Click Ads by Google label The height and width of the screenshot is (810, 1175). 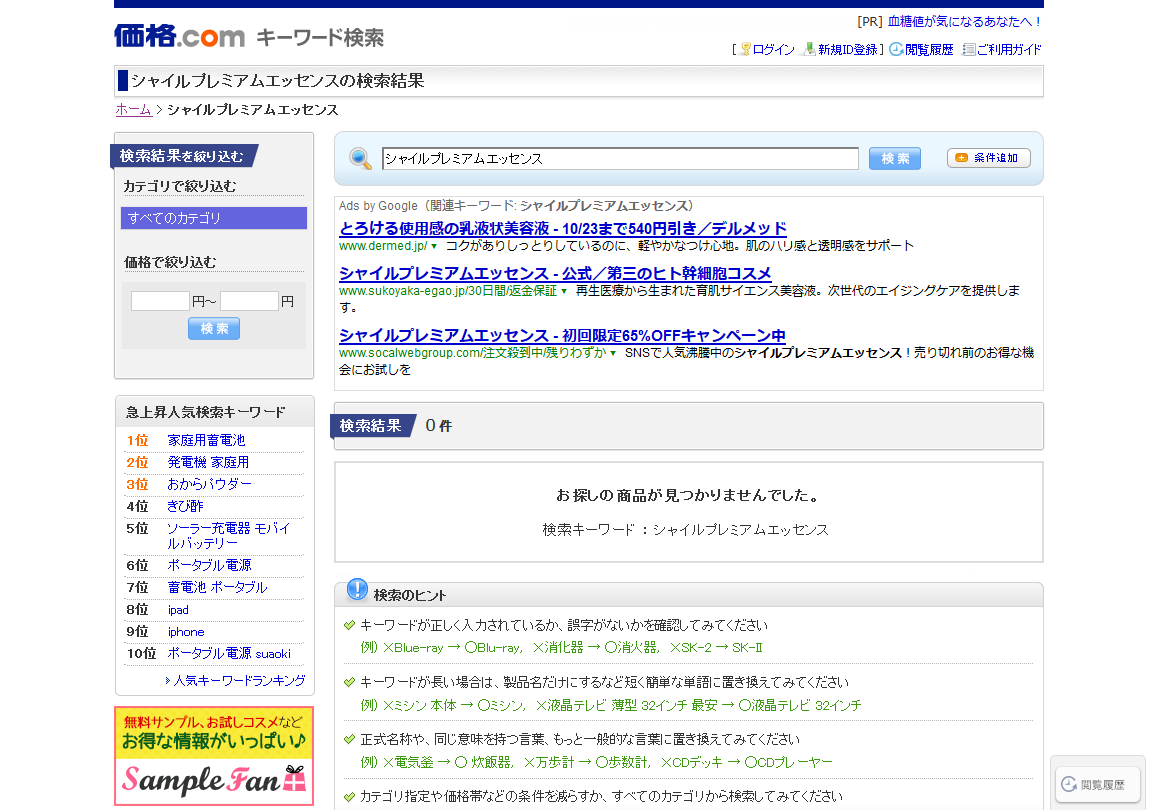378,206
